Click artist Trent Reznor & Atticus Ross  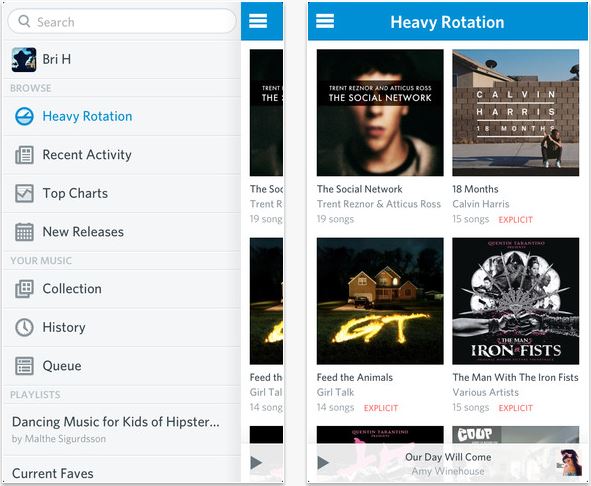tap(379, 204)
